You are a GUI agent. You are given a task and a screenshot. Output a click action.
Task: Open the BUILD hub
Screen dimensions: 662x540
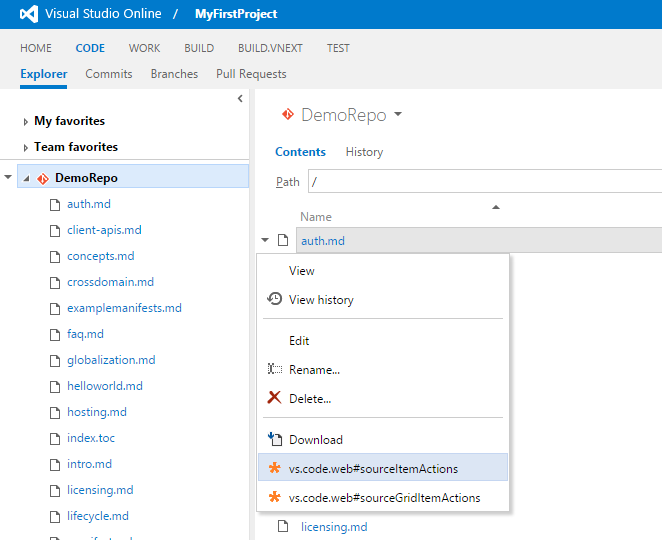[199, 48]
